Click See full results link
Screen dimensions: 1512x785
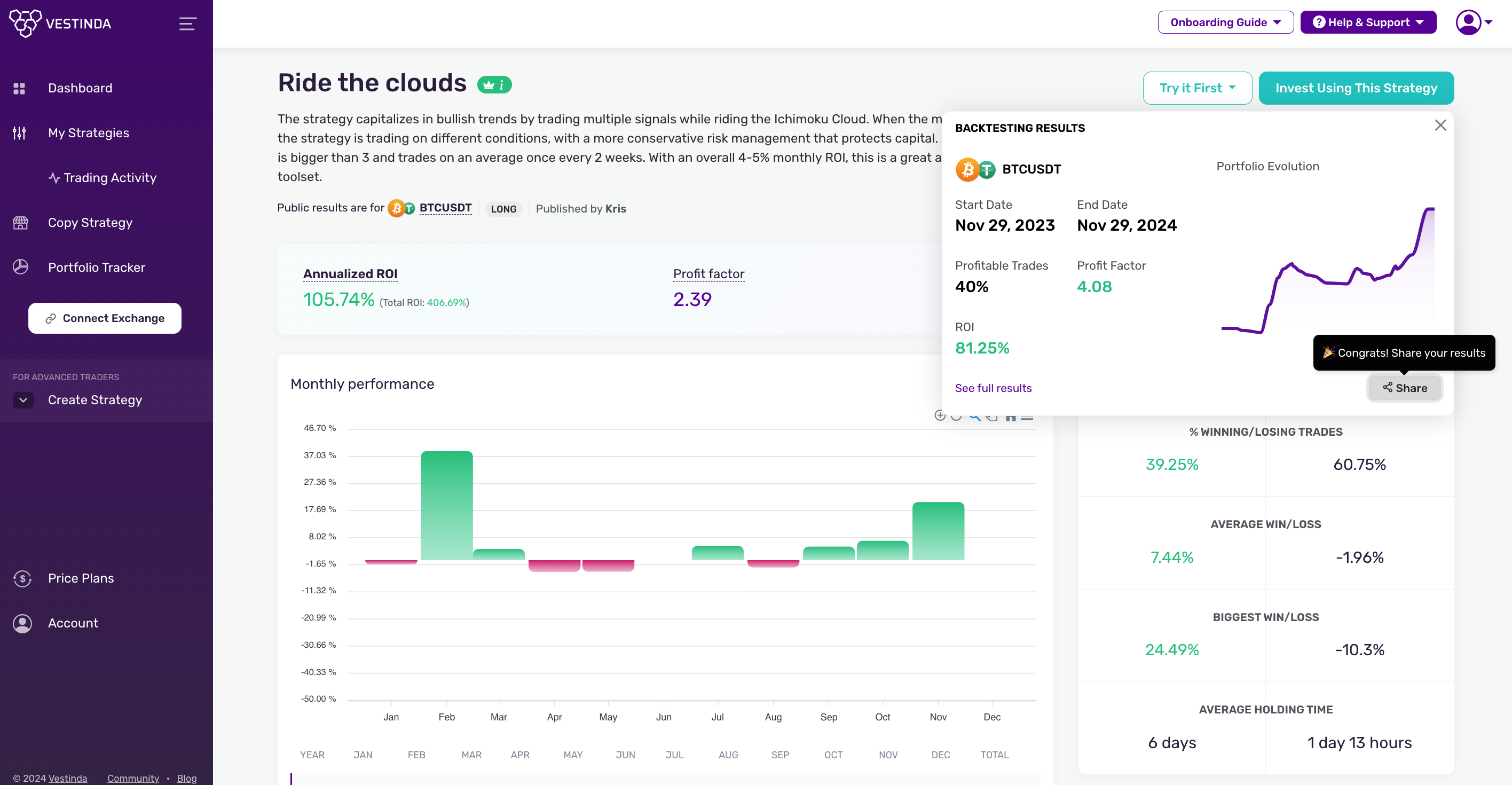pos(993,388)
